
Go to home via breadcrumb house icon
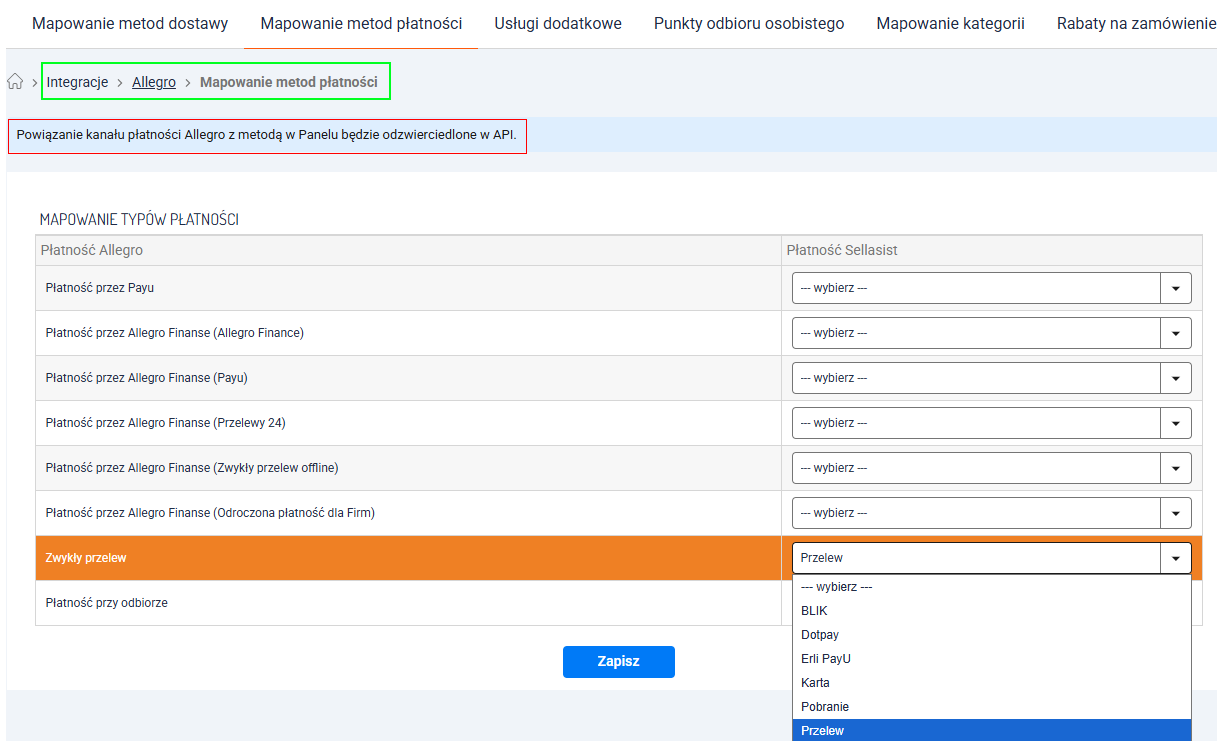[x=15, y=82]
